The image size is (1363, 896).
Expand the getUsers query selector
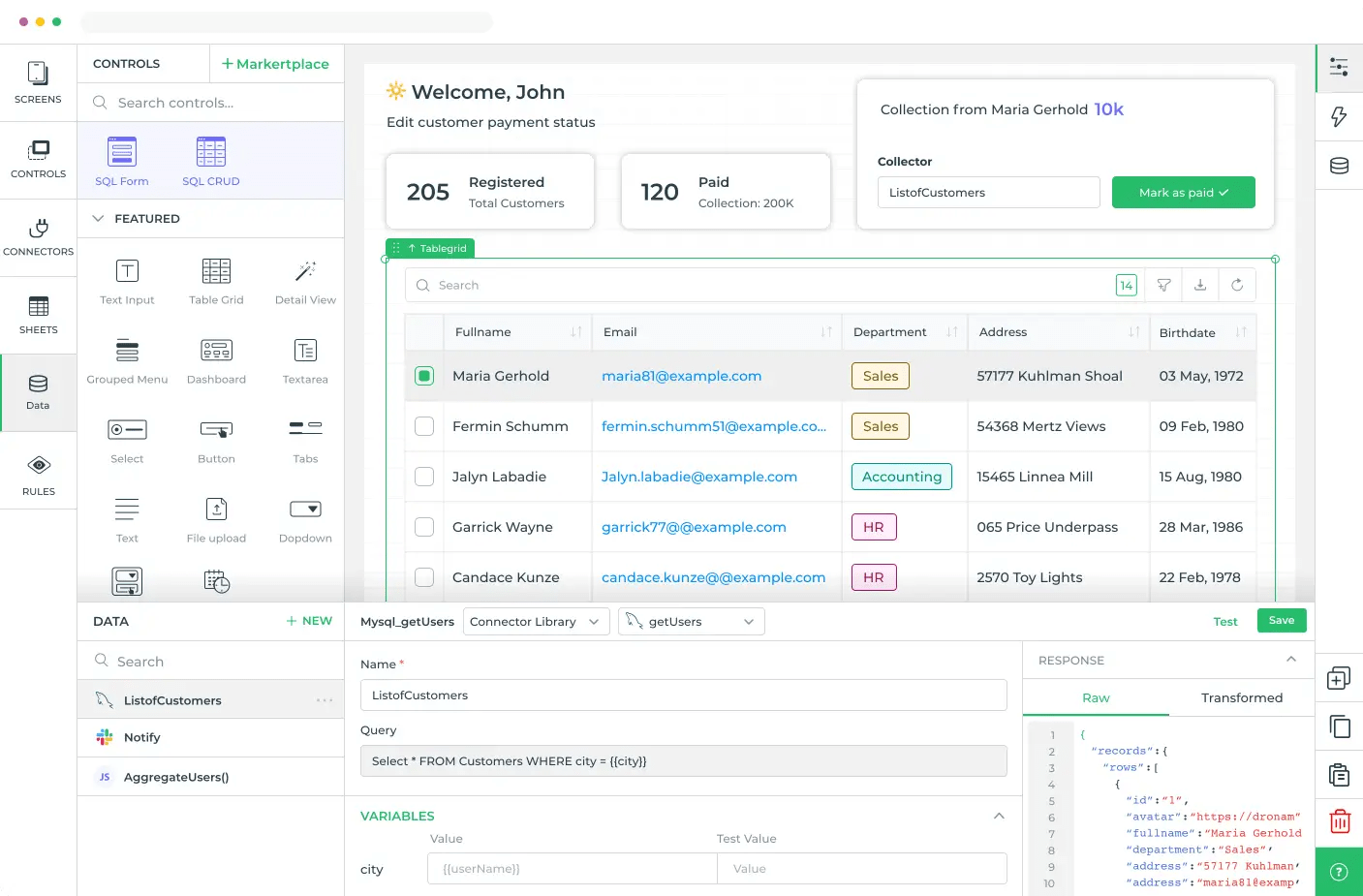click(x=691, y=621)
